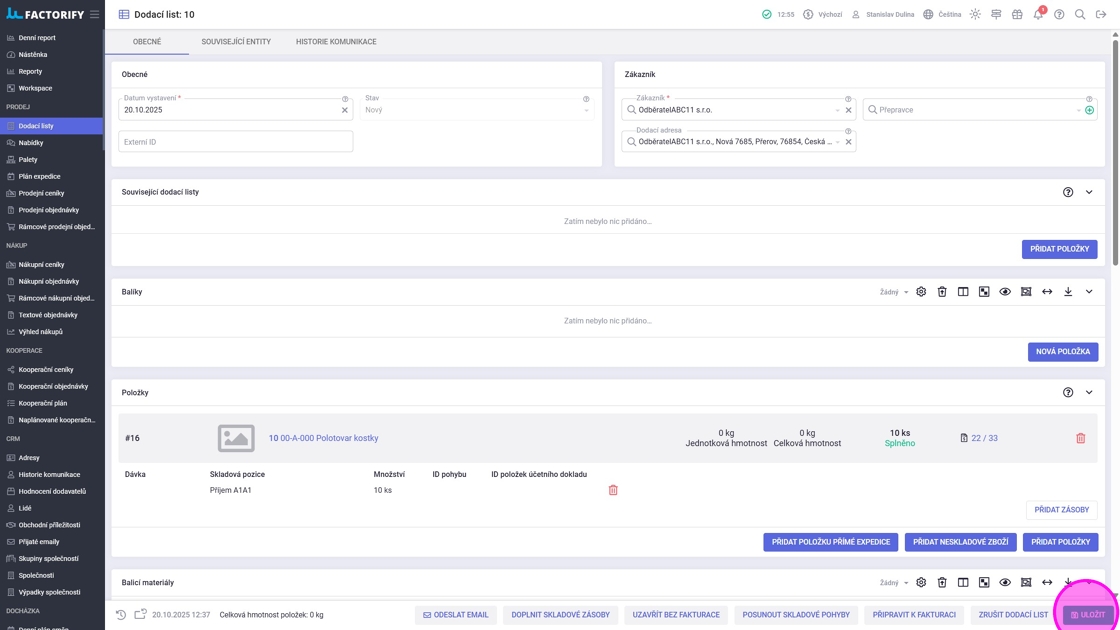The width and height of the screenshot is (1120, 630).
Task: Open settings gear in Balíky toolbar
Action: 921,292
